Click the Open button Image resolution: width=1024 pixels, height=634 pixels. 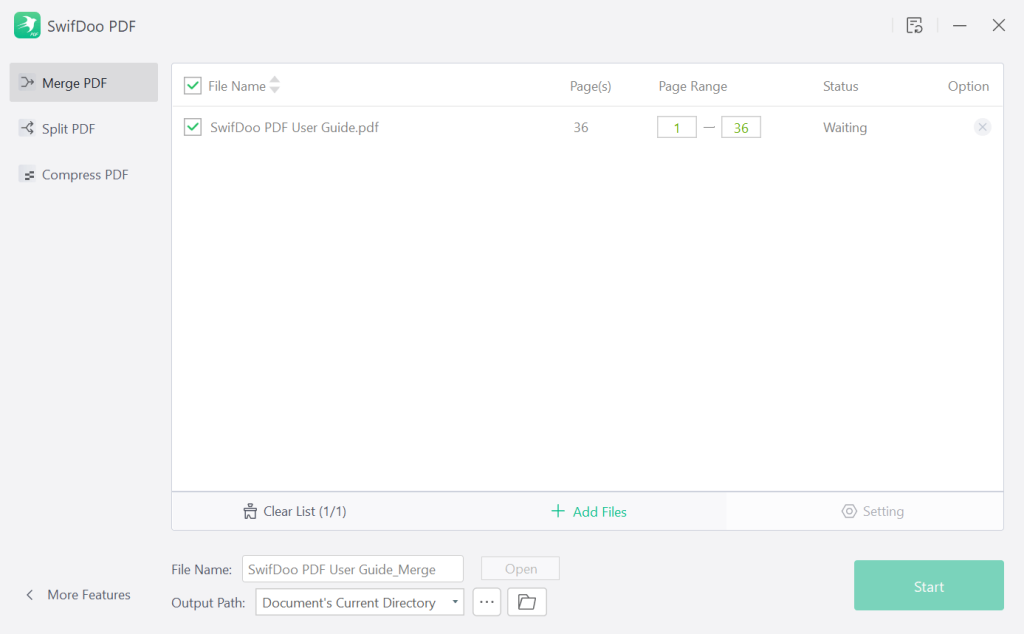(x=520, y=569)
